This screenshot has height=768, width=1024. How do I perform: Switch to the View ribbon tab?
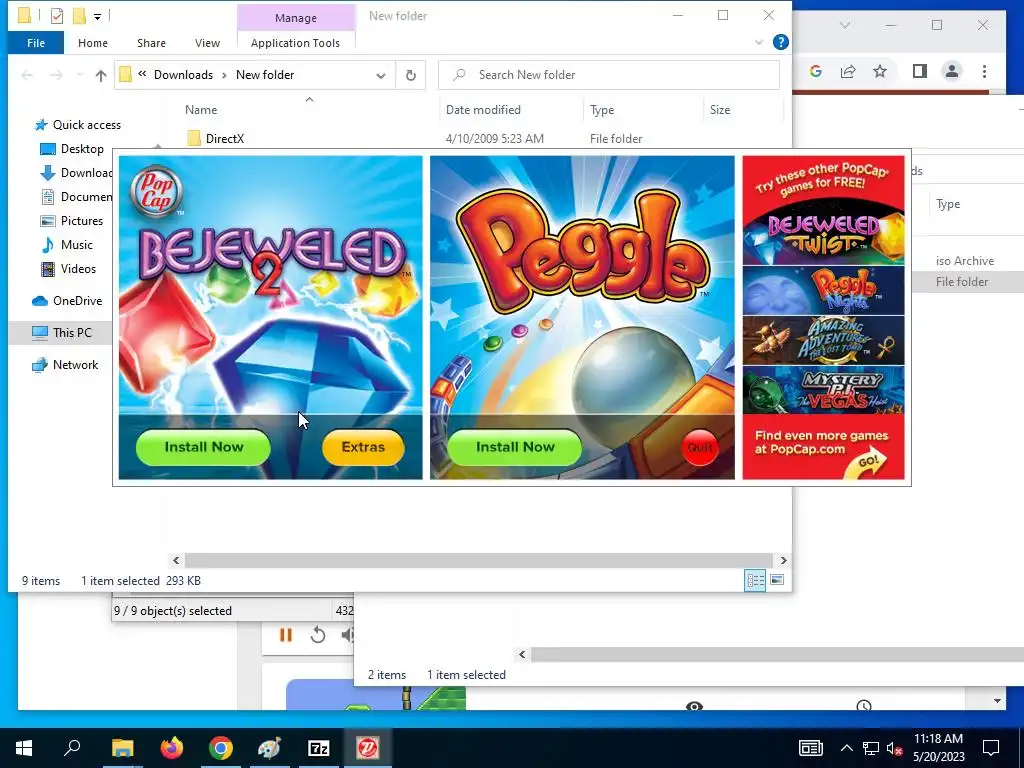207,43
